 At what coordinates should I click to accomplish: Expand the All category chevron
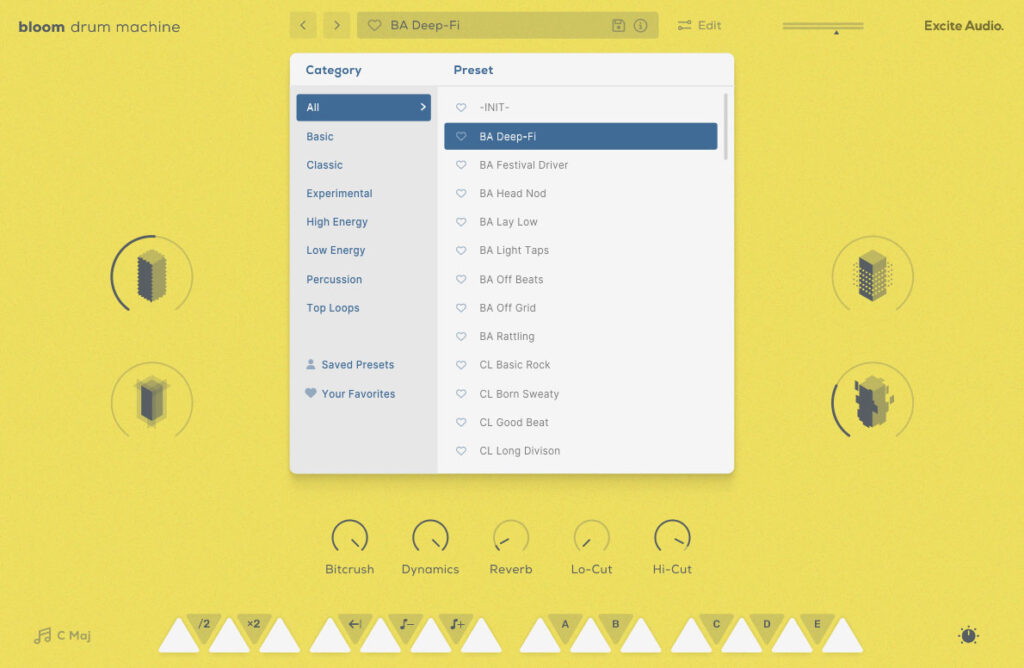(423, 107)
